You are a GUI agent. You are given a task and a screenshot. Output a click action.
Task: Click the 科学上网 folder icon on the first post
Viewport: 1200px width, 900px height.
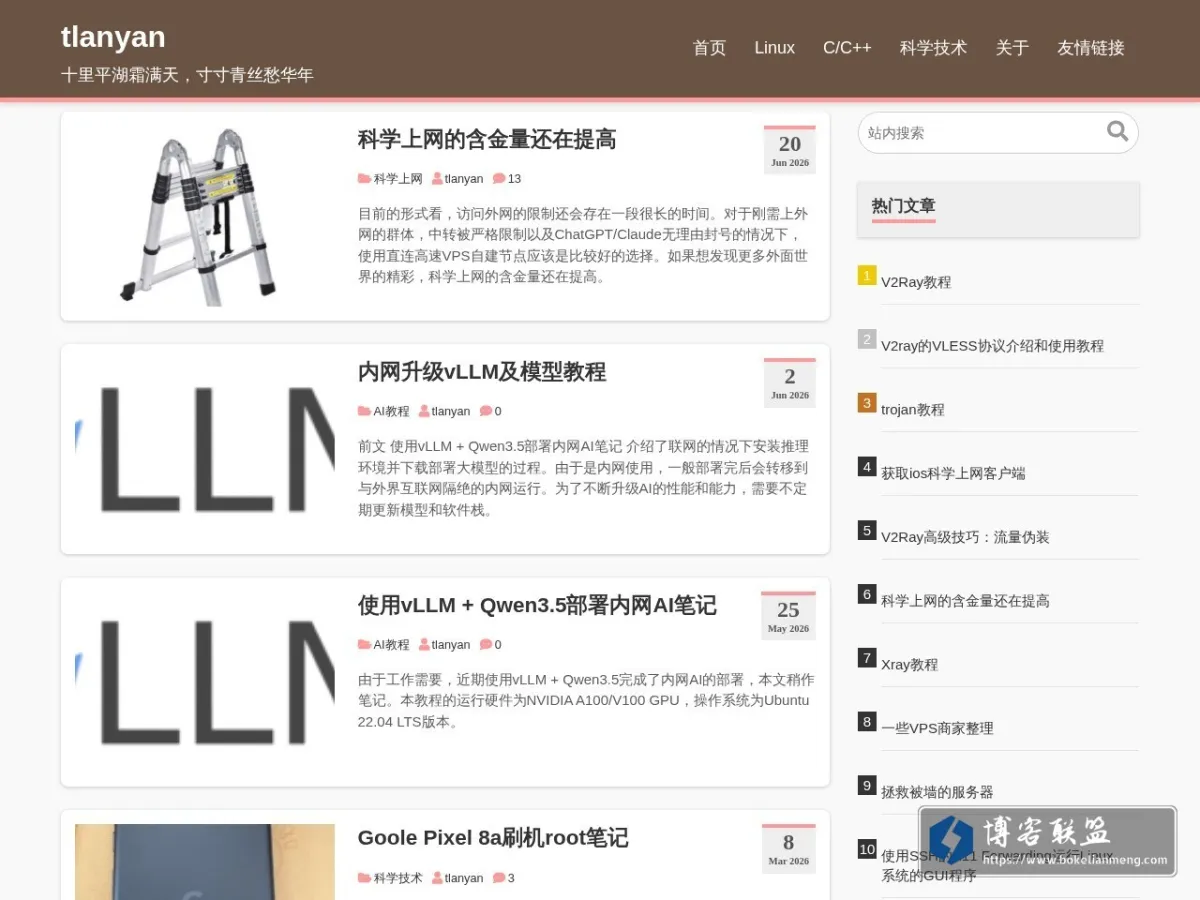[365, 179]
